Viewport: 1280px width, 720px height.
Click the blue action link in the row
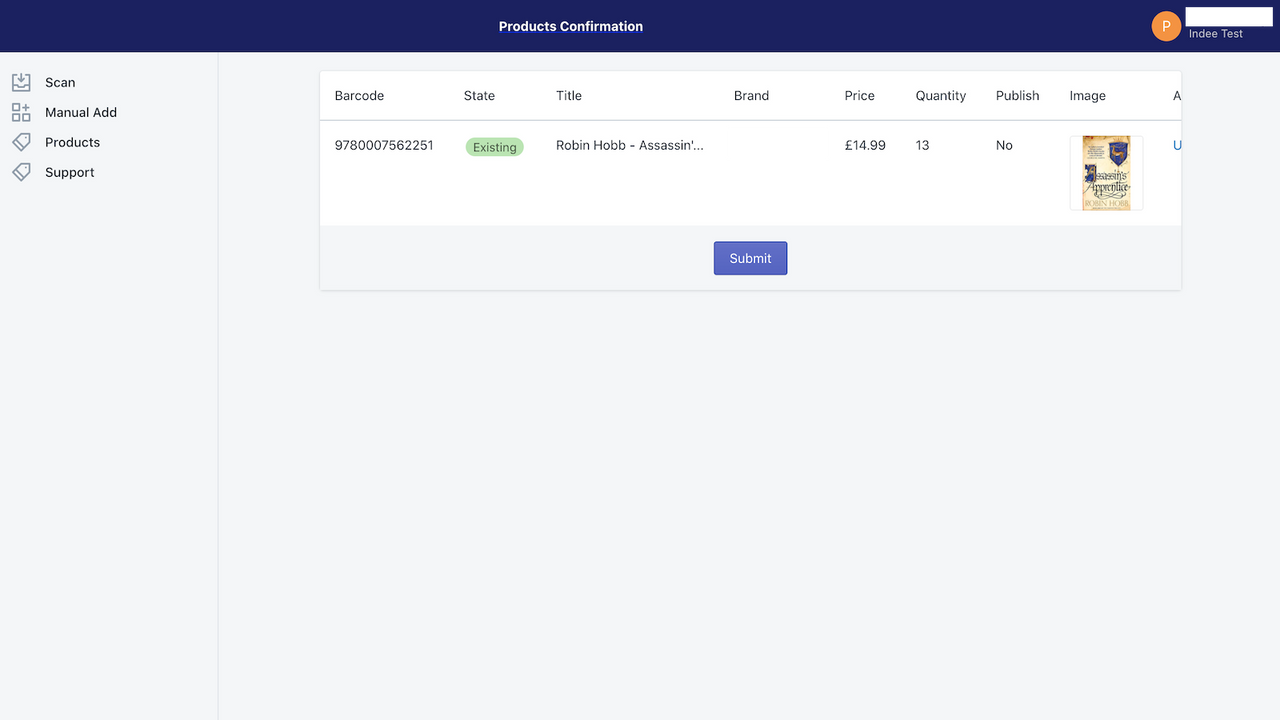(x=1177, y=145)
